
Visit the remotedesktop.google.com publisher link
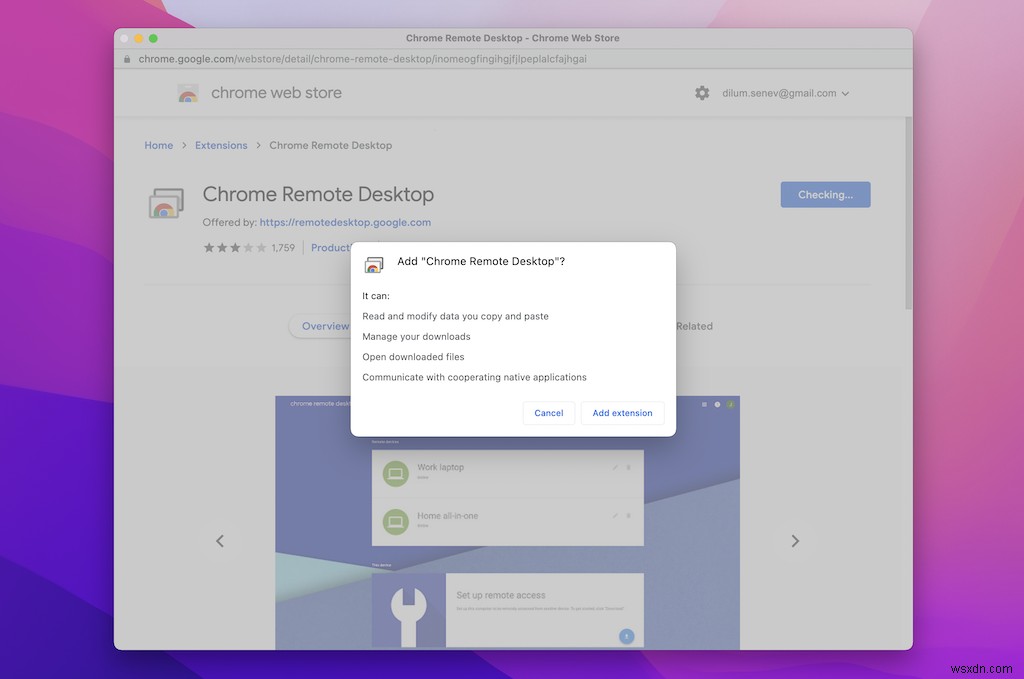[345, 222]
